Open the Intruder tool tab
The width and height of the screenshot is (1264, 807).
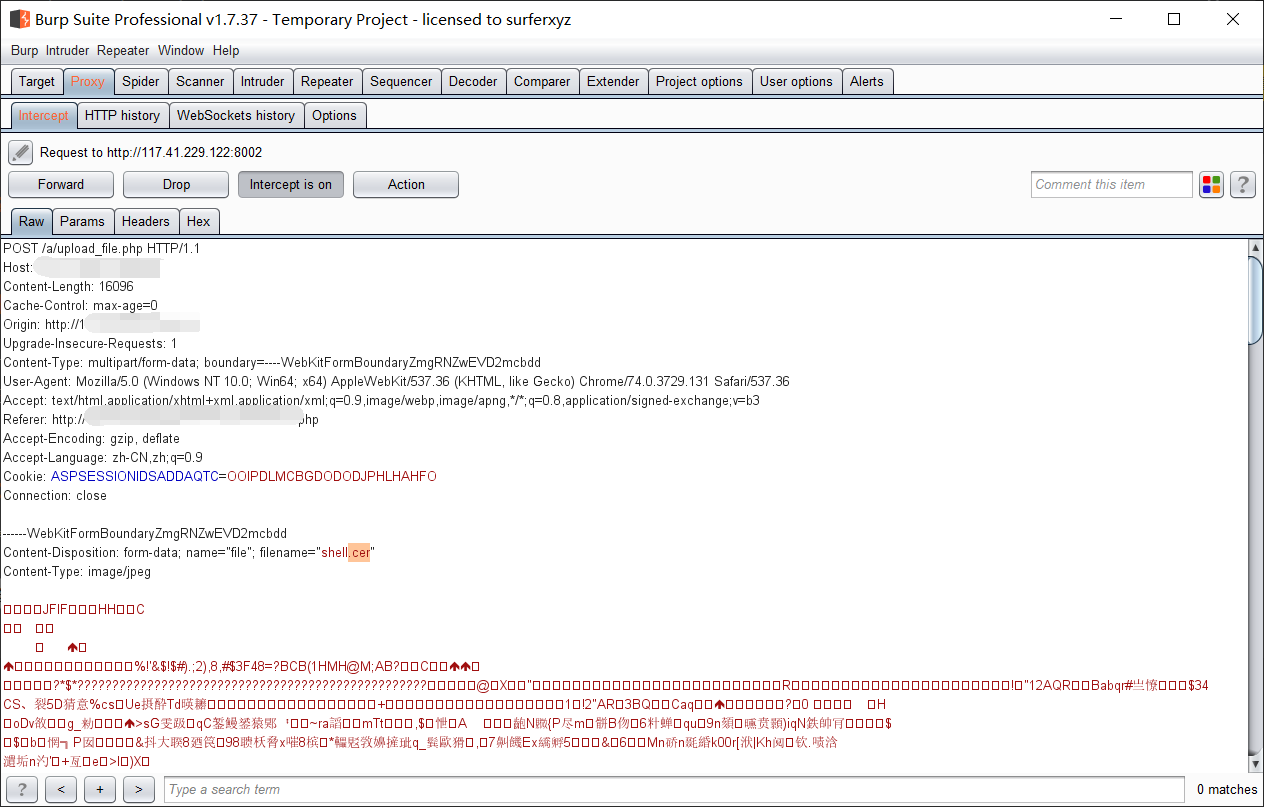click(x=263, y=82)
